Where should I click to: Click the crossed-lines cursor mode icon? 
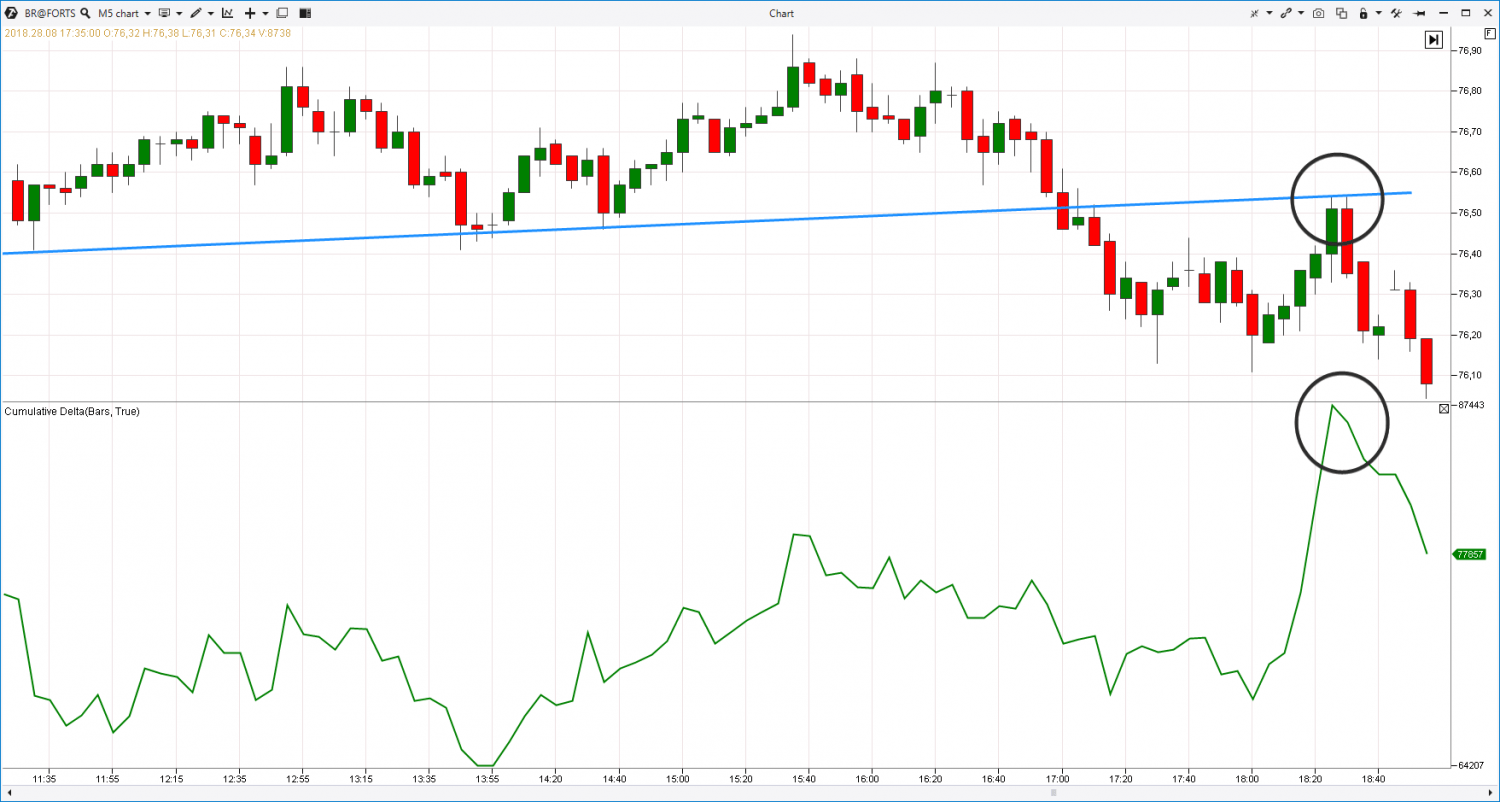[x=1254, y=13]
